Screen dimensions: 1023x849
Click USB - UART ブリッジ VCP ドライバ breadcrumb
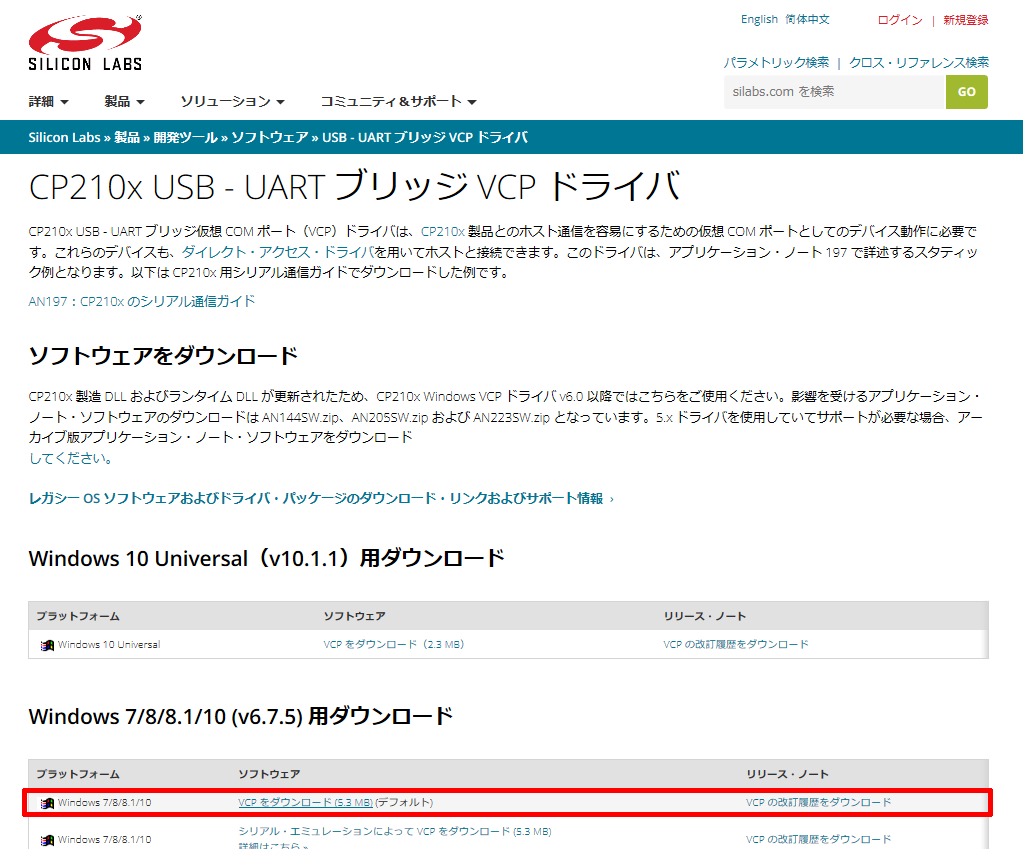pos(425,138)
